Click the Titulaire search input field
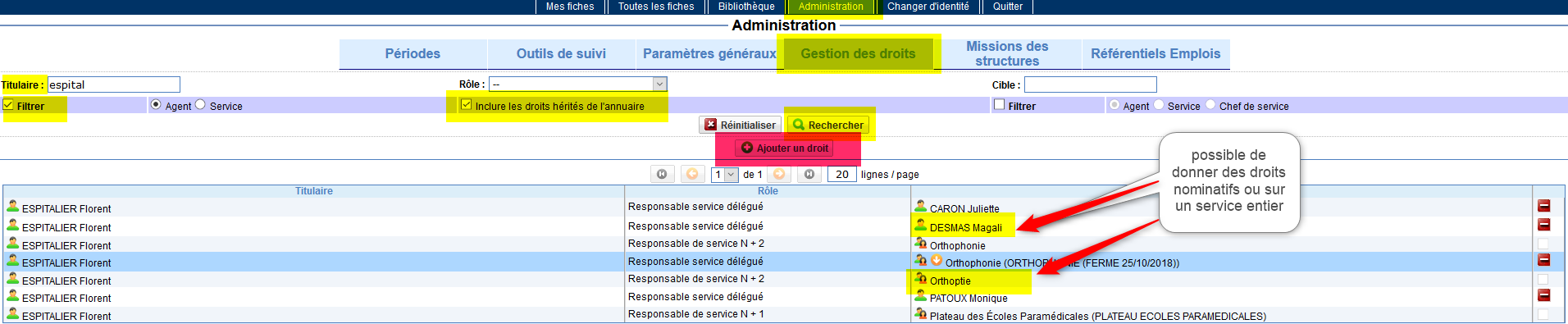The height and width of the screenshot is (324, 1568). pos(114,84)
